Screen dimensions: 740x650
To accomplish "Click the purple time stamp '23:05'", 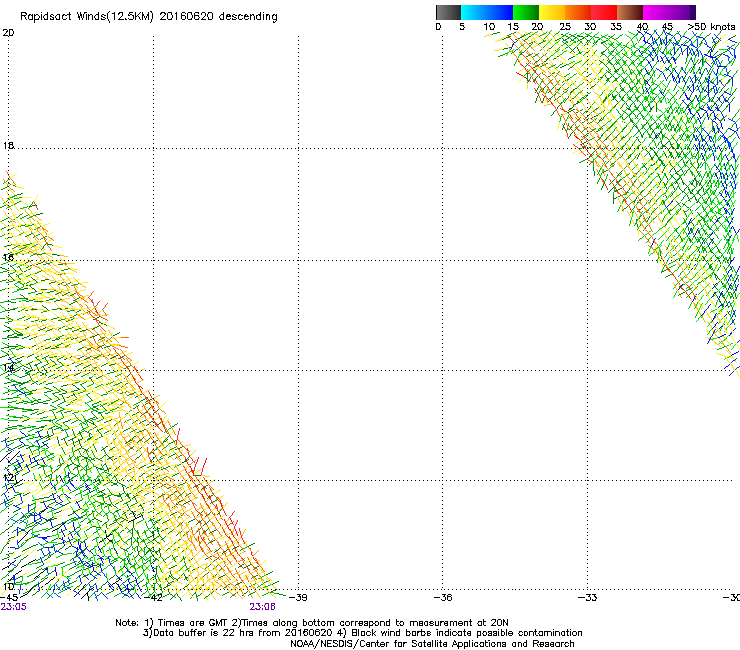I will pos(14,607).
